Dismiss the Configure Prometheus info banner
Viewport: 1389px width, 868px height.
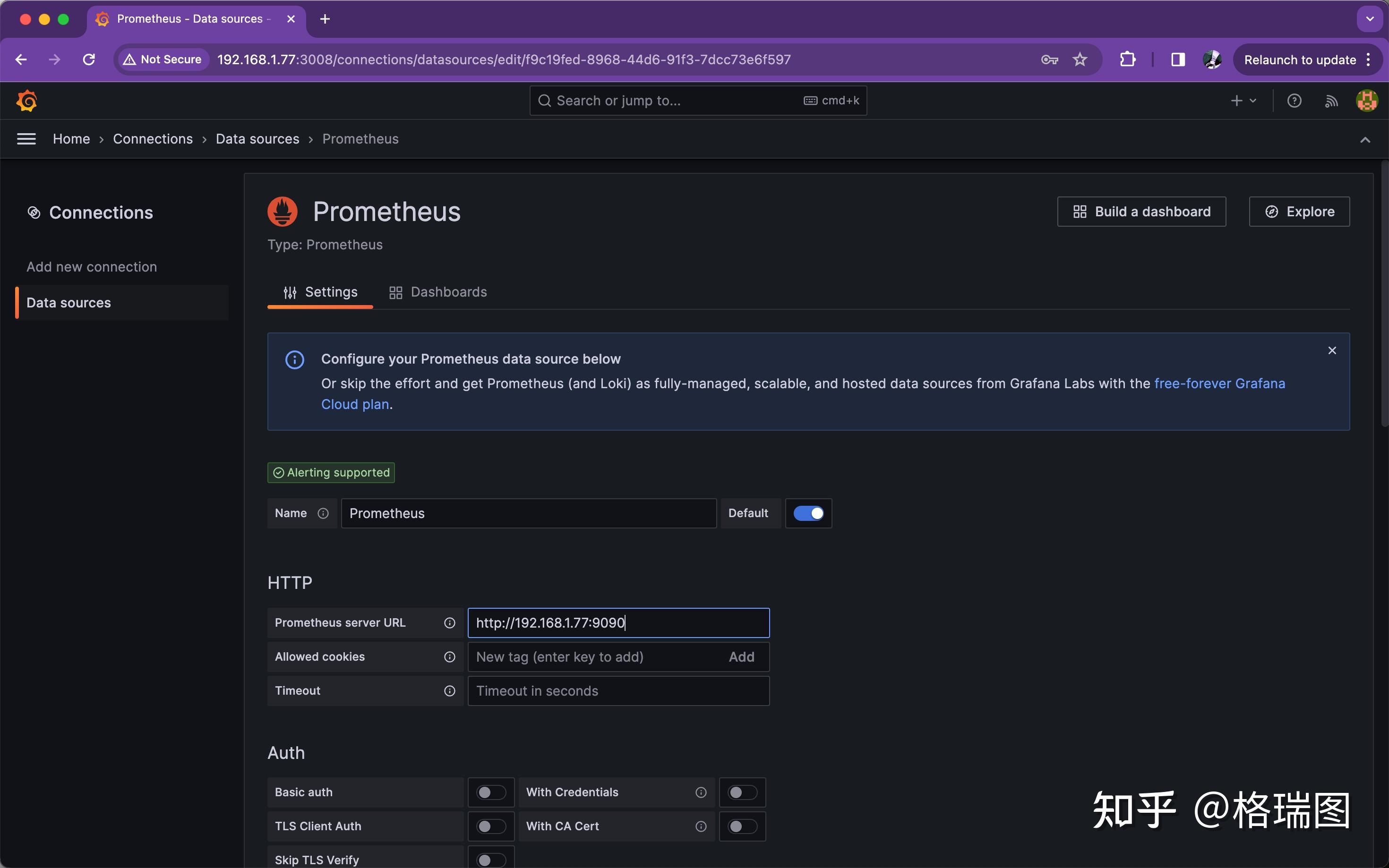[1332, 351]
